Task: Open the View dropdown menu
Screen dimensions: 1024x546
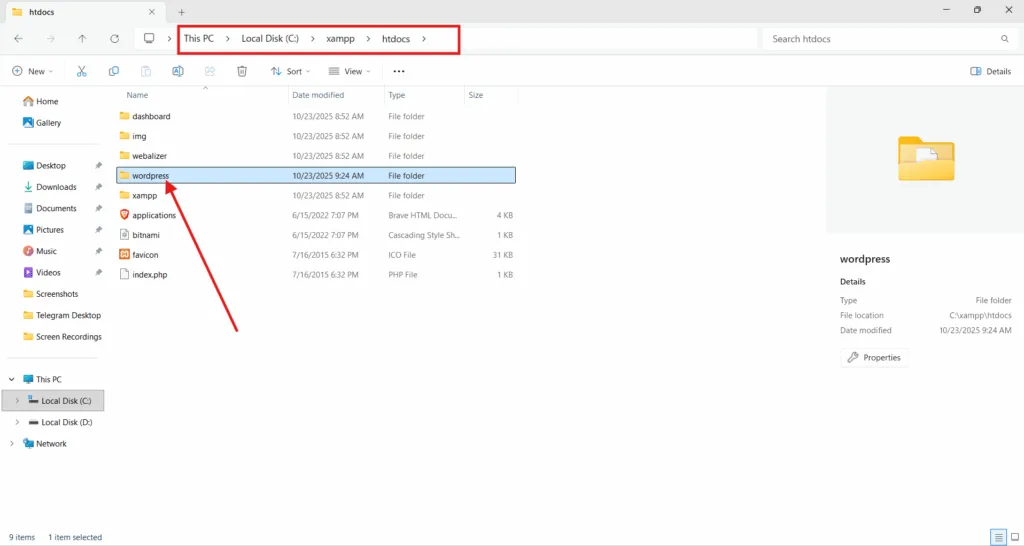Action: pyautogui.click(x=349, y=71)
